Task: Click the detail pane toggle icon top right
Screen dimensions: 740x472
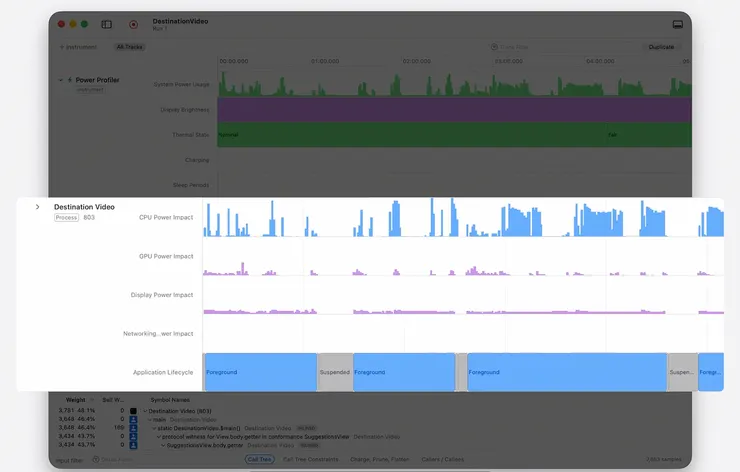Action: (x=678, y=25)
